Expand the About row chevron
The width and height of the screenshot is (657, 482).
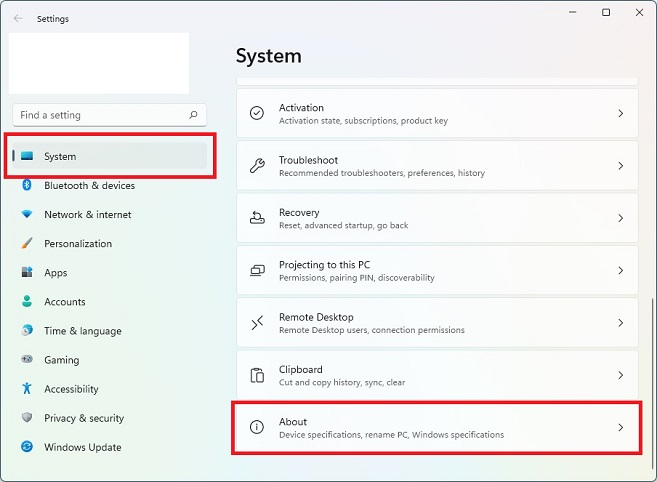[x=621, y=427]
